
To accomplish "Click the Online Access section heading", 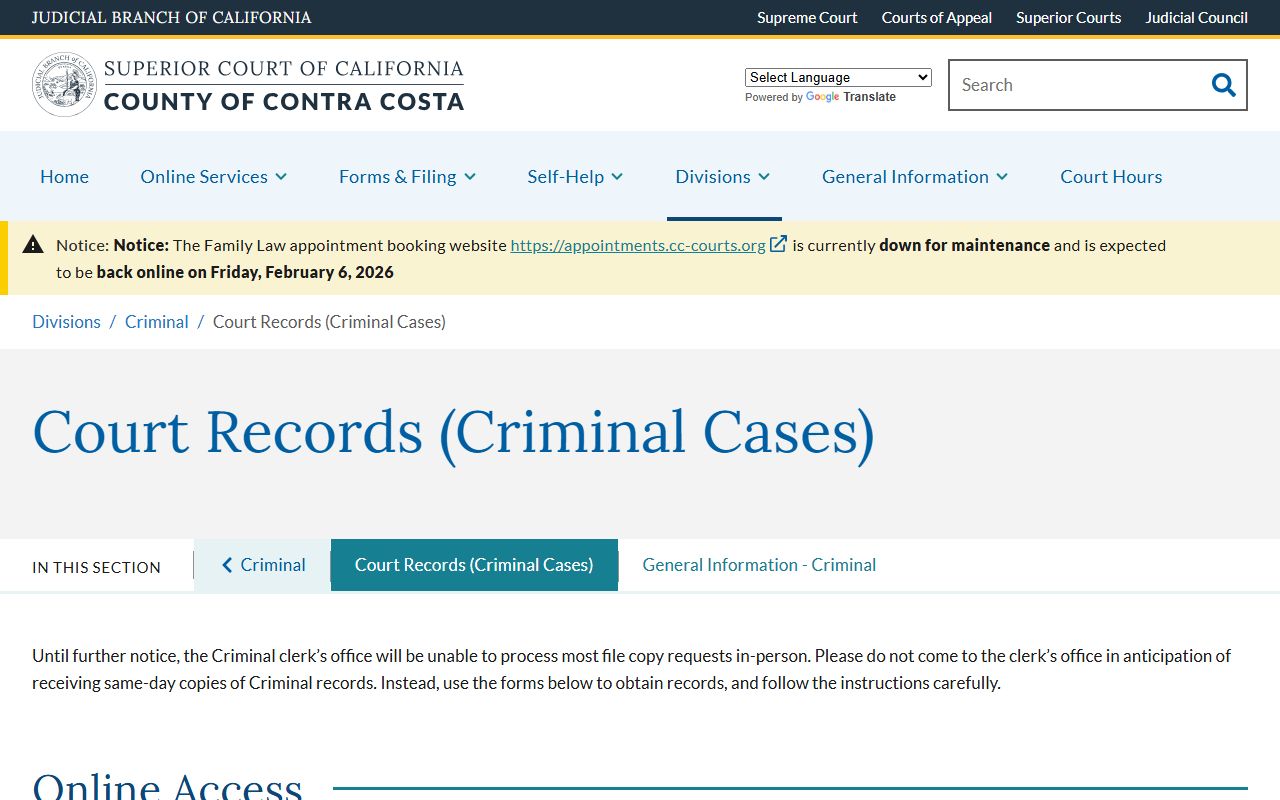I will pos(167,785).
